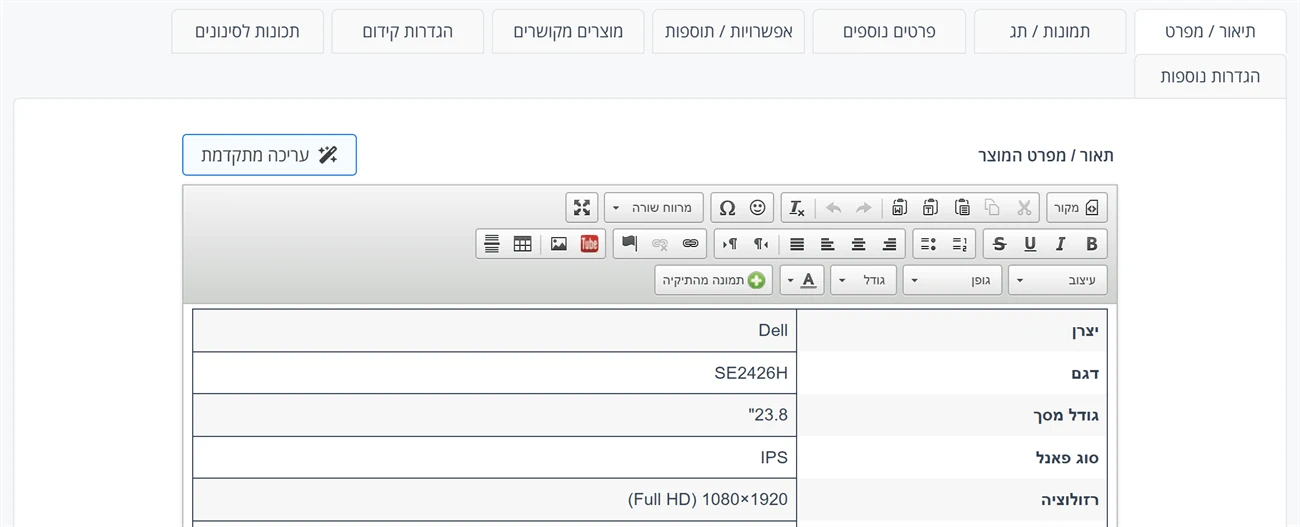This screenshot has height=527, width=1300.
Task: Set the paragraph direction icon with right-pointing arrow
Action: point(730,244)
